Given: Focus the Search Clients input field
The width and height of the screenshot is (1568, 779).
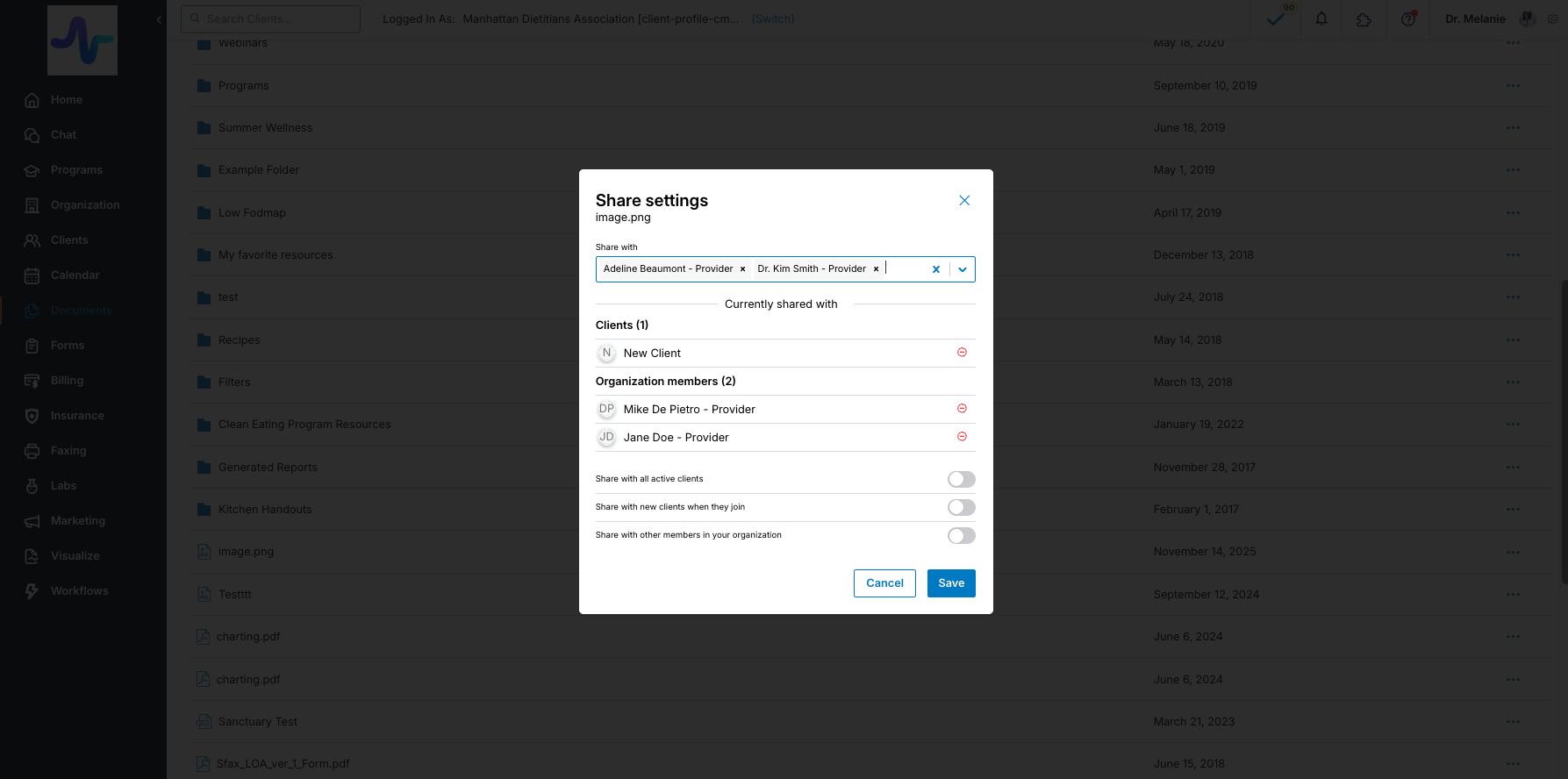Looking at the screenshot, I should (271, 19).
